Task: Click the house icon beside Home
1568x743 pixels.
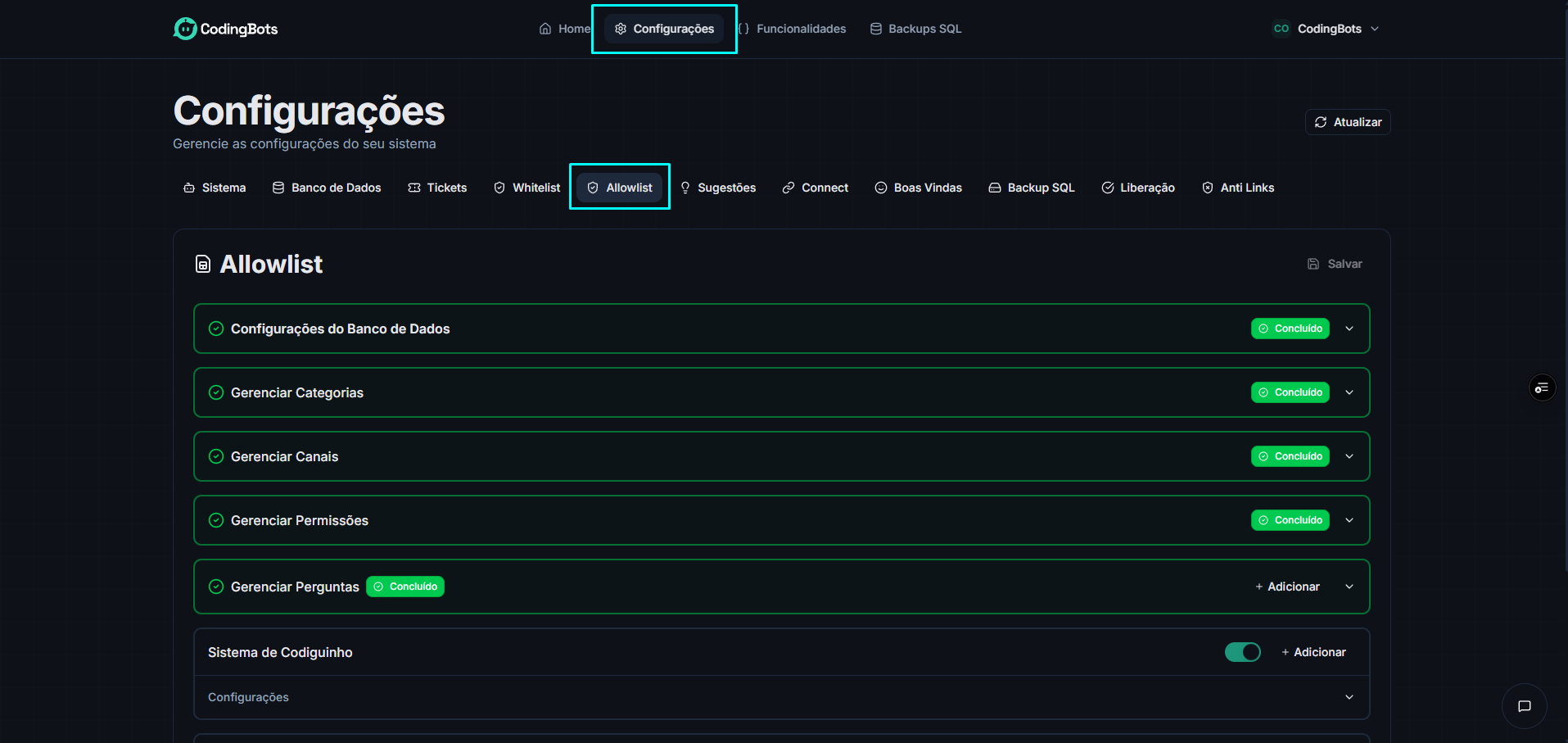Action: coord(545,29)
